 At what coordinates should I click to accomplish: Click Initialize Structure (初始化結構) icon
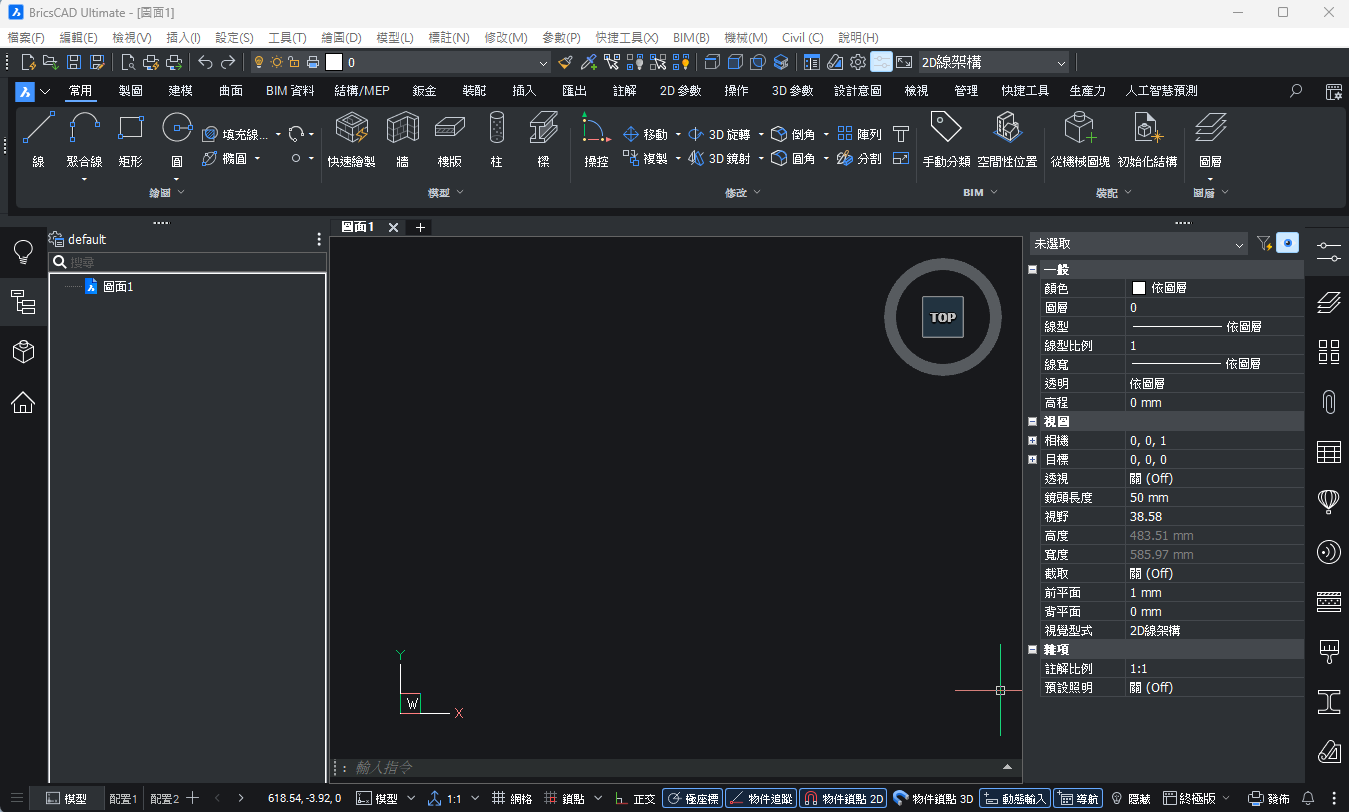pyautogui.click(x=1147, y=140)
